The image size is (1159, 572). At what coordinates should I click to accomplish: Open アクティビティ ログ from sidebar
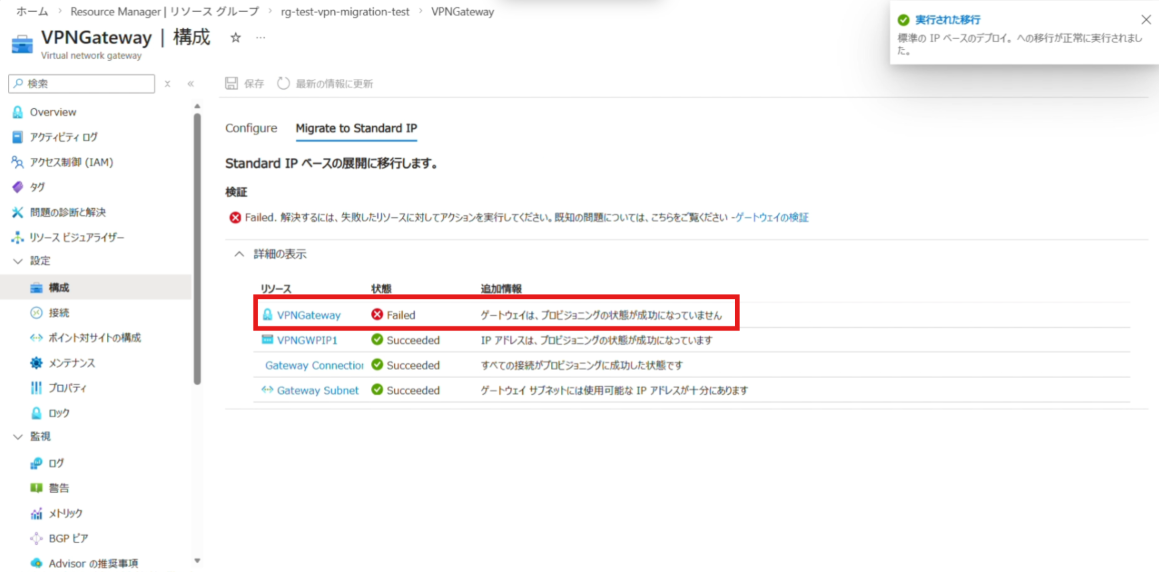tap(63, 137)
